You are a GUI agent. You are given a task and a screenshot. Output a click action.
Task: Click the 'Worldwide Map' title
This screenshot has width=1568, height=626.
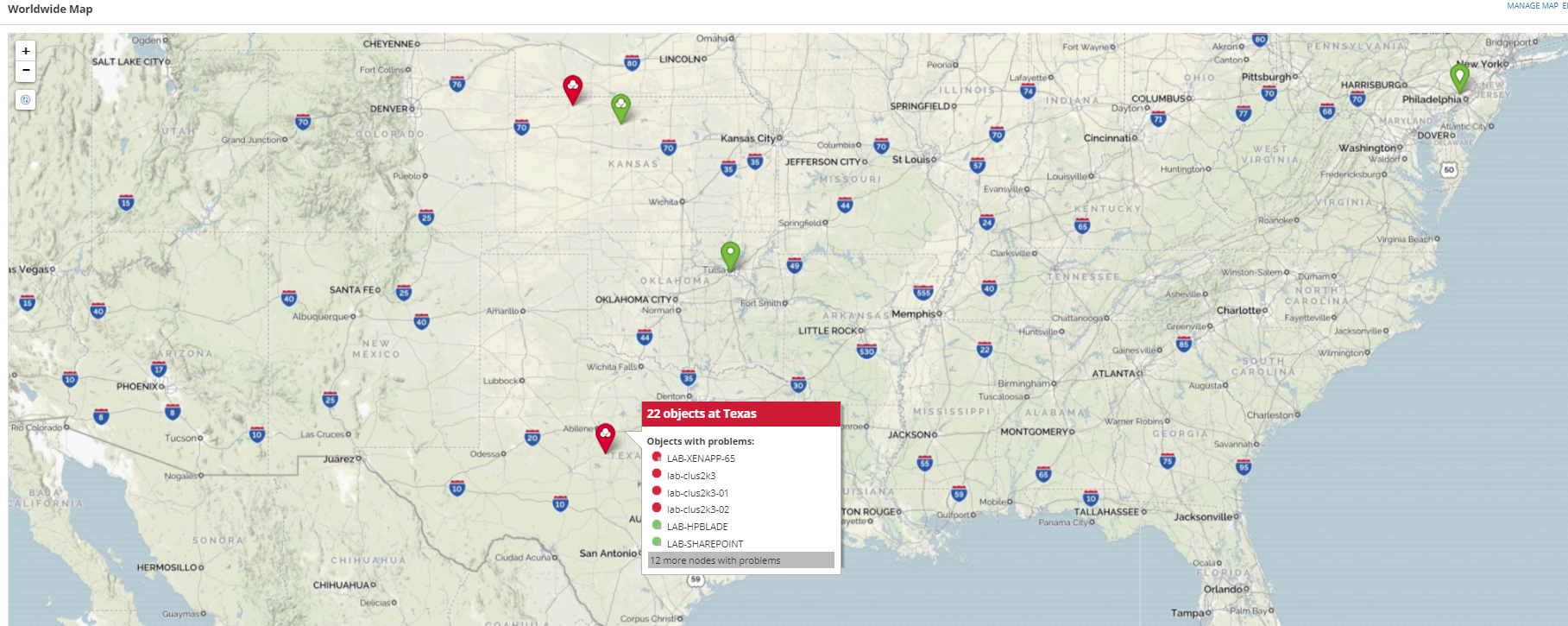coord(50,9)
